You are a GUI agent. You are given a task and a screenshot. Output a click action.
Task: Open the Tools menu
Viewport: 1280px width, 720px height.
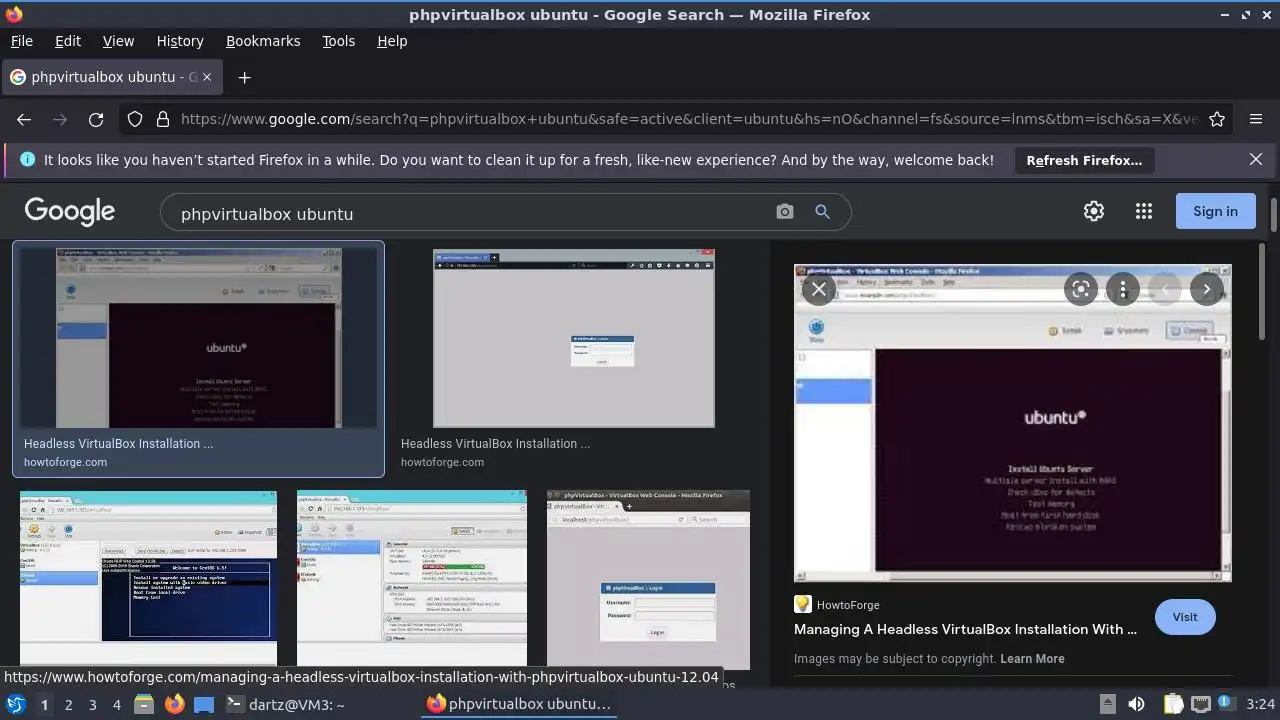pyautogui.click(x=339, y=41)
